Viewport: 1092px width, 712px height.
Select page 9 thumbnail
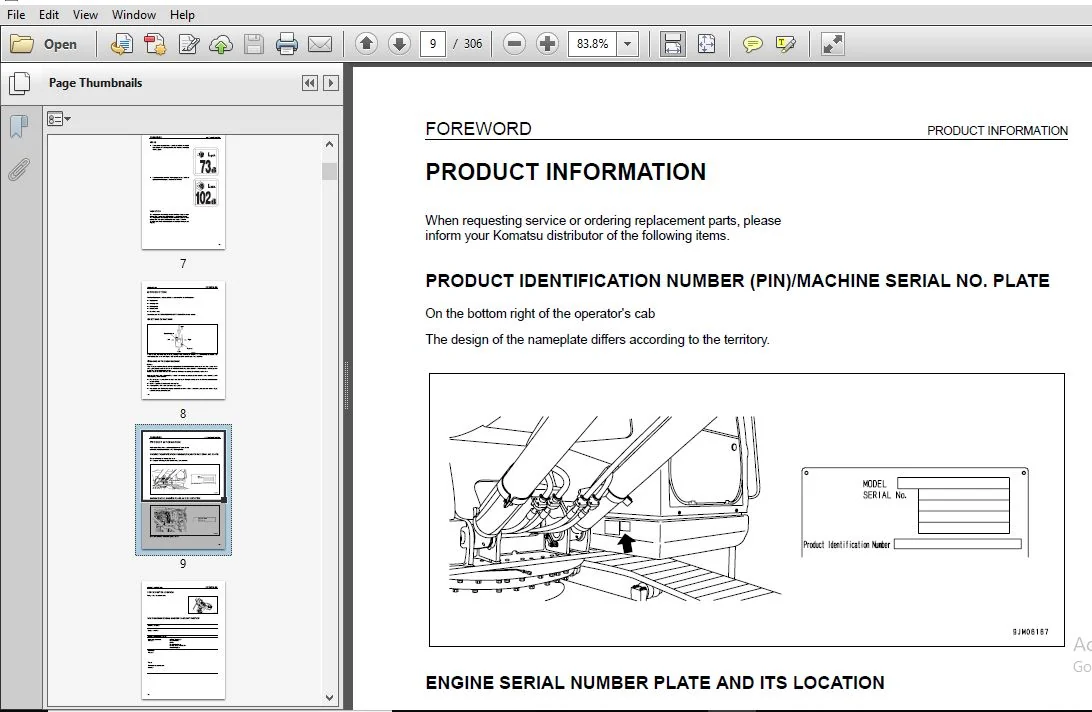(183, 490)
